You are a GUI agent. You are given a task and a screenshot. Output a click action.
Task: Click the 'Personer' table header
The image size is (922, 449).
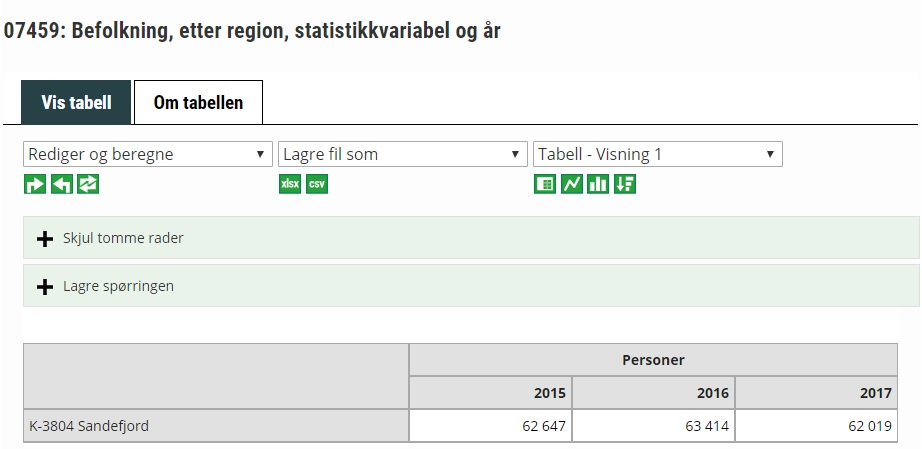pos(653,360)
